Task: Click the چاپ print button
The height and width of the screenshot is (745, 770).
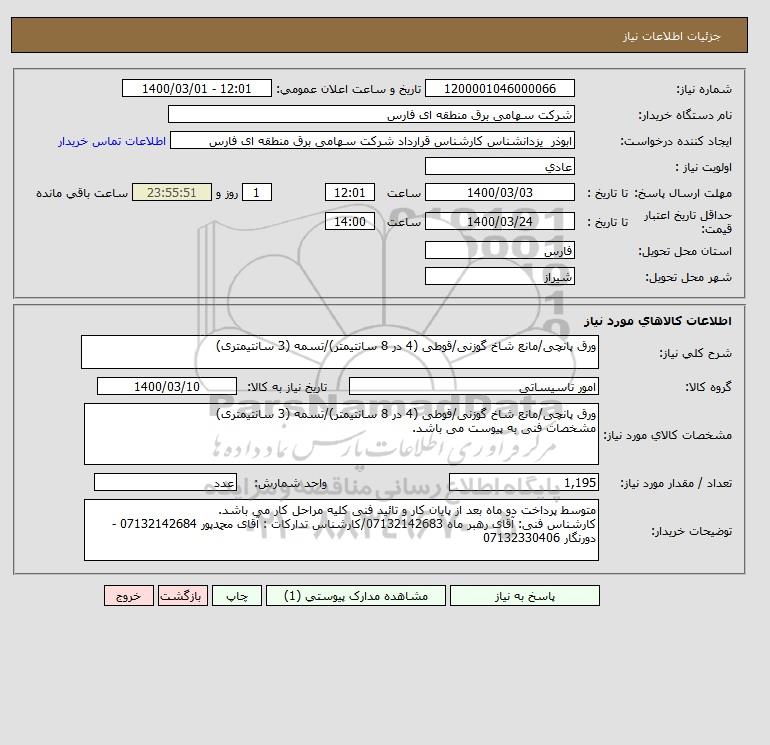Action: (237, 596)
